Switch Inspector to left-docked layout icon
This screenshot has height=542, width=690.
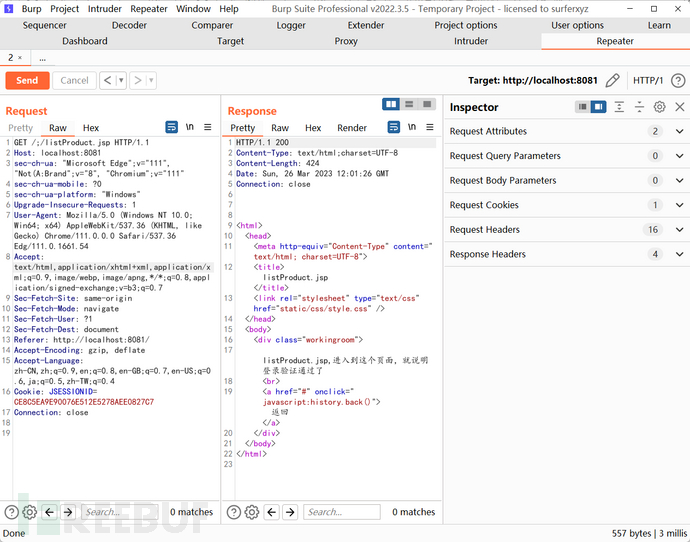point(583,106)
